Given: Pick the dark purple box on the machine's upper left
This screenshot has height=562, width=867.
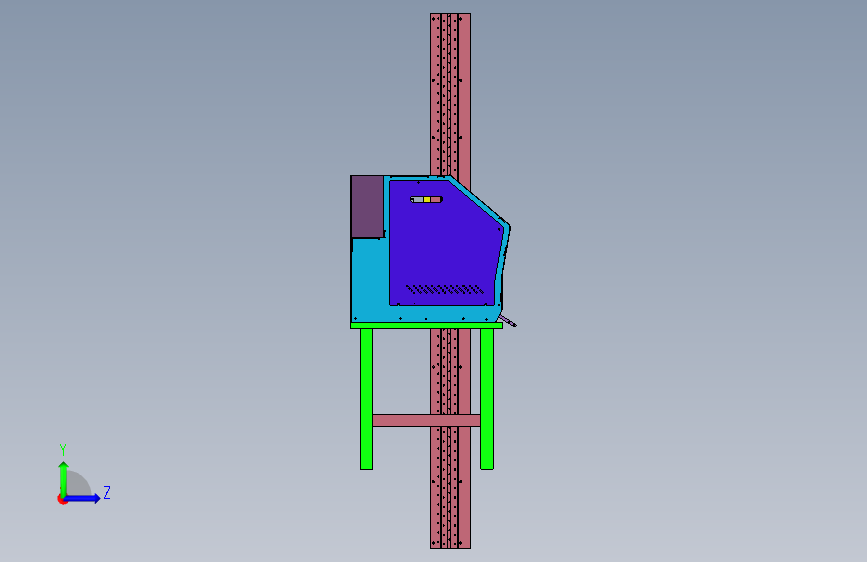Looking at the screenshot, I should point(367,206).
